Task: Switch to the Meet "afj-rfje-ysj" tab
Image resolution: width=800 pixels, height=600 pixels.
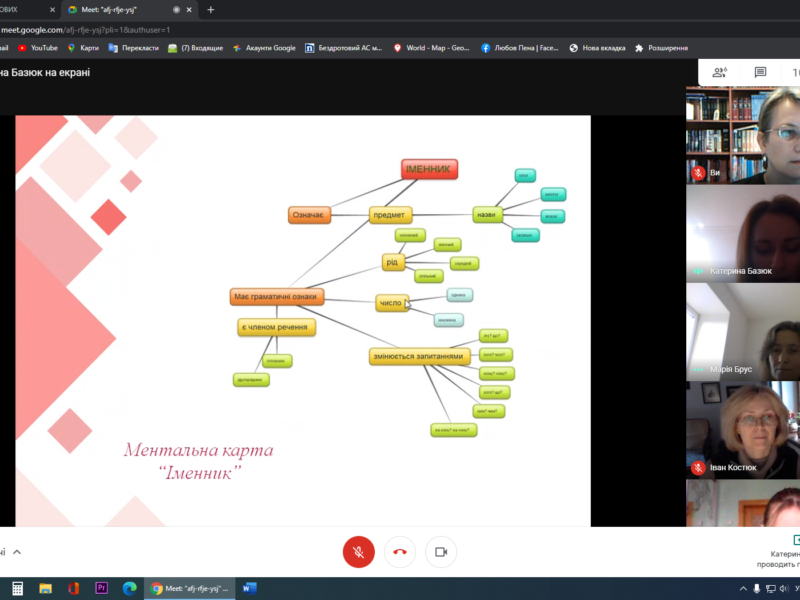Action: pos(120,9)
